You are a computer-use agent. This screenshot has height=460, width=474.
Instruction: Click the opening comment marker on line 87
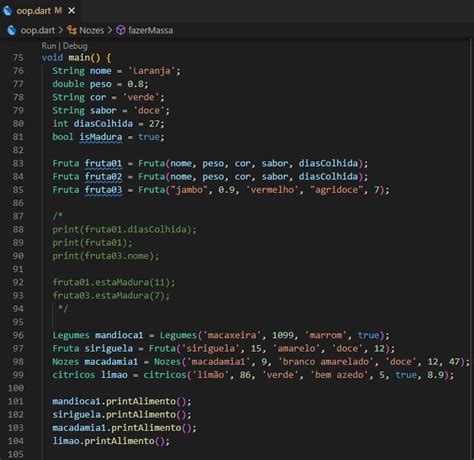[x=57, y=216]
